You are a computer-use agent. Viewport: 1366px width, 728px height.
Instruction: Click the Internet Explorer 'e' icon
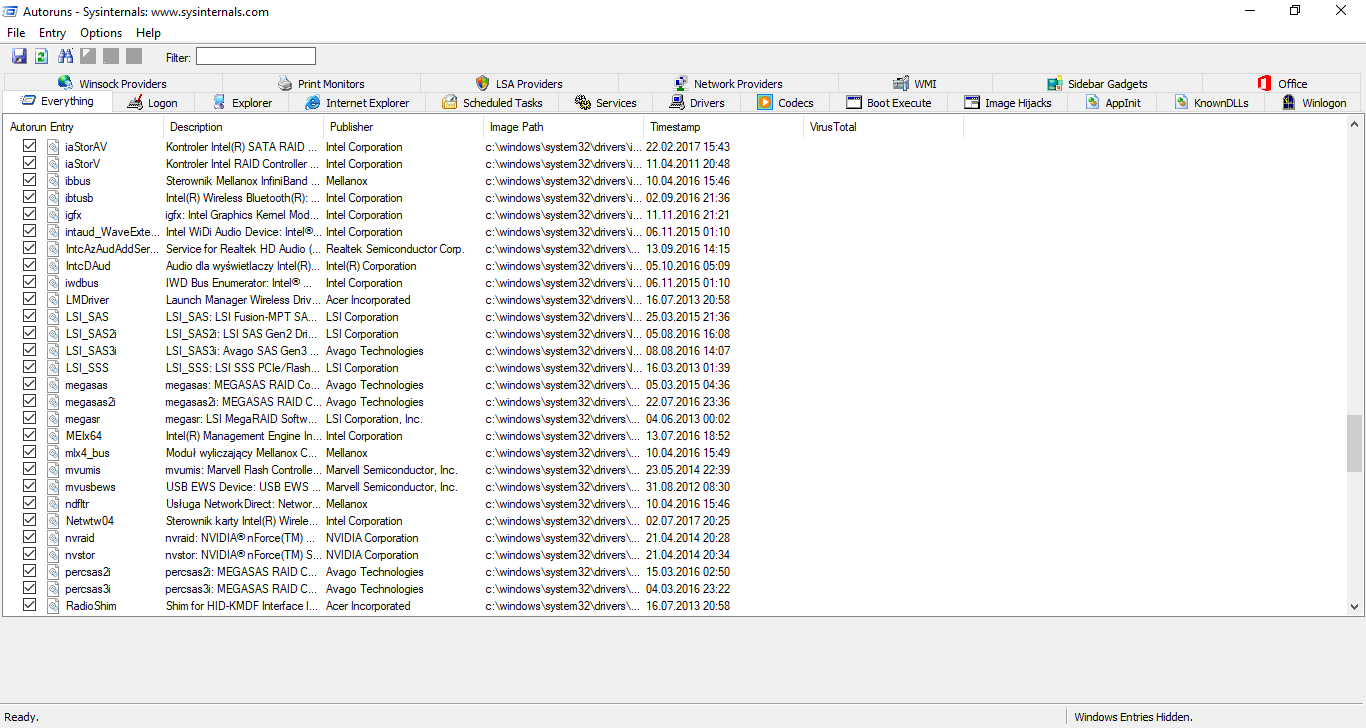point(313,102)
